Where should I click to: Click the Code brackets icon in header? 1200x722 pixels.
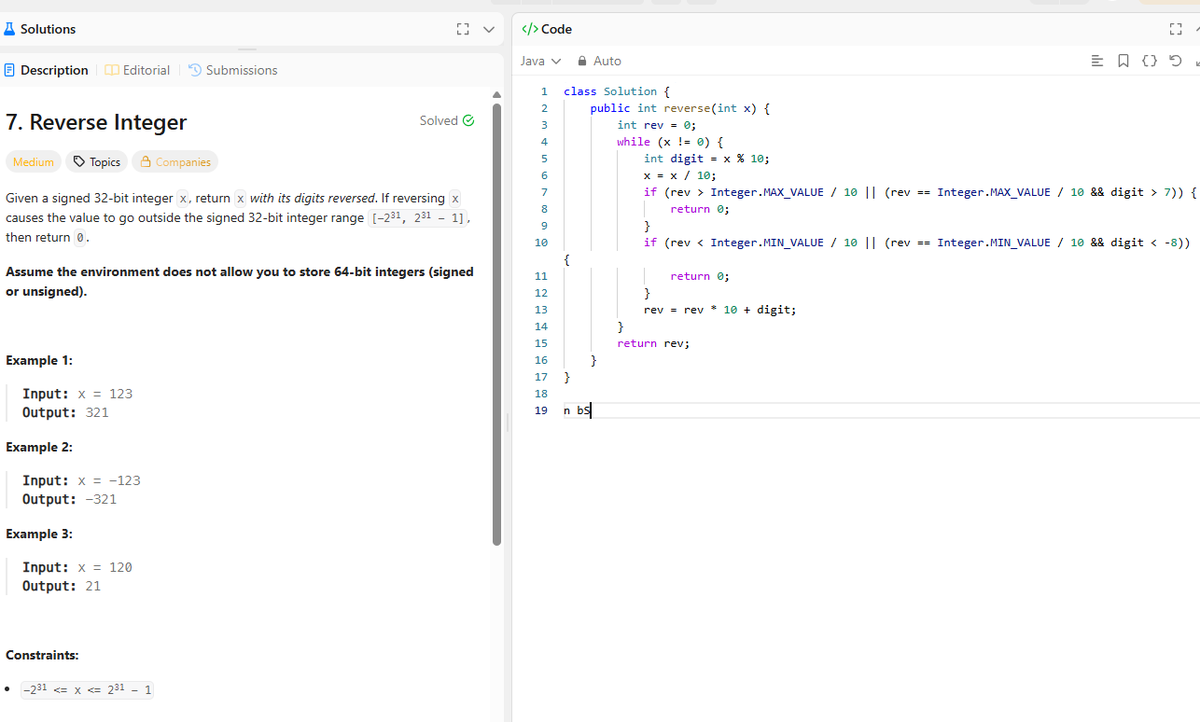[530, 29]
